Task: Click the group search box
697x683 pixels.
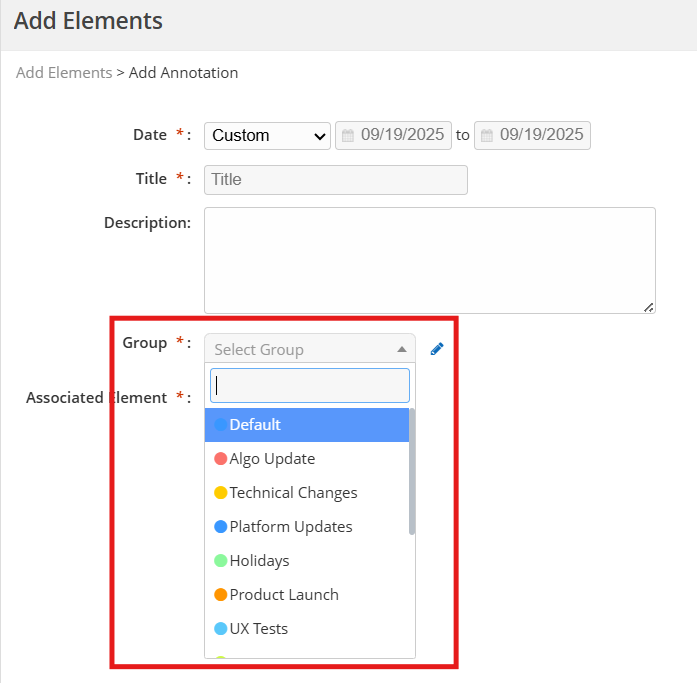Action: coord(309,385)
